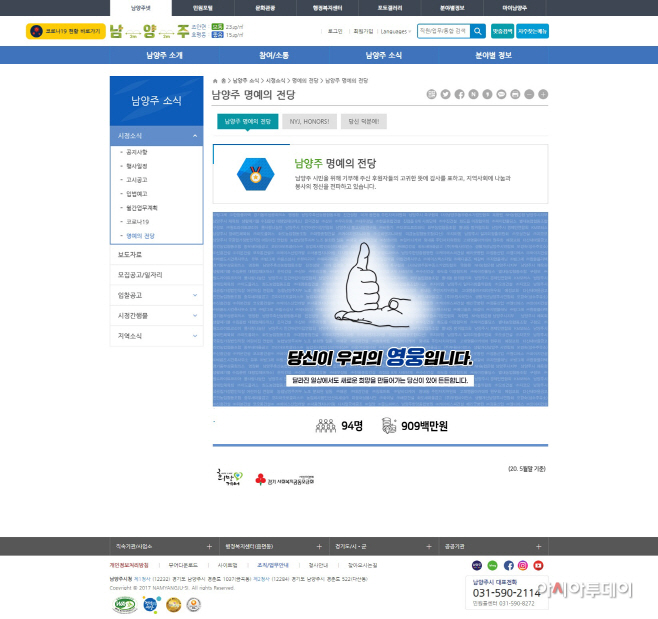Click the 개인정보처리방침 footer link
The width and height of the screenshot is (658, 619).
(x=129, y=565)
